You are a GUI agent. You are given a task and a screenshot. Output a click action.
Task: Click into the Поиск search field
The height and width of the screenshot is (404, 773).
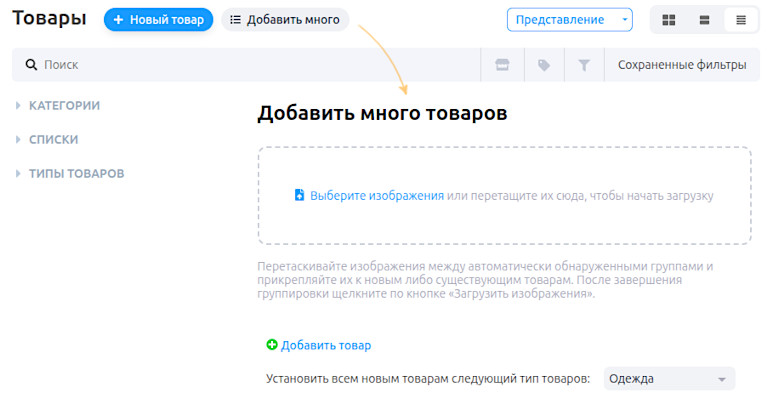(x=250, y=65)
